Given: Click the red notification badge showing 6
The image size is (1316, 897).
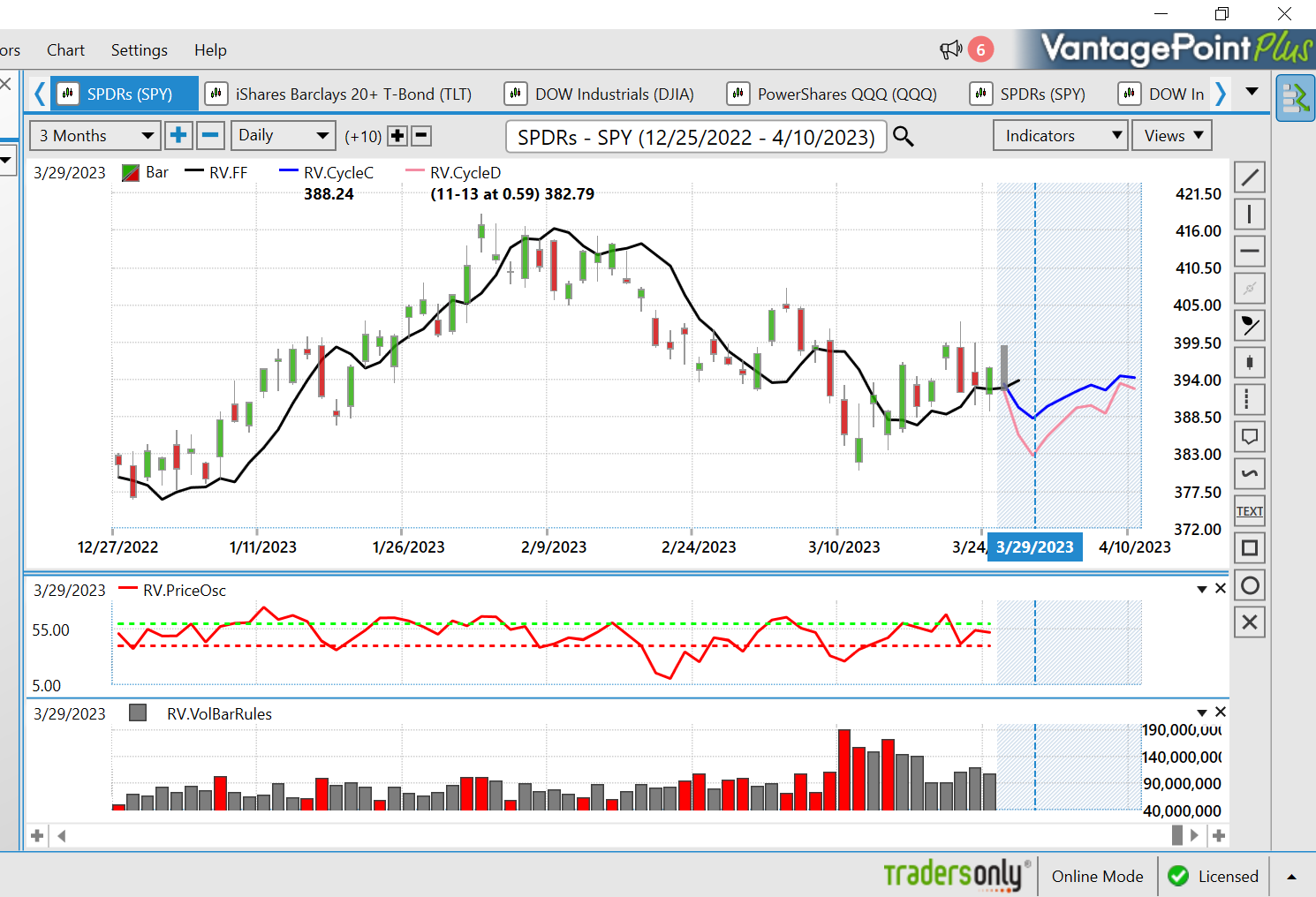Looking at the screenshot, I should [x=980, y=50].
